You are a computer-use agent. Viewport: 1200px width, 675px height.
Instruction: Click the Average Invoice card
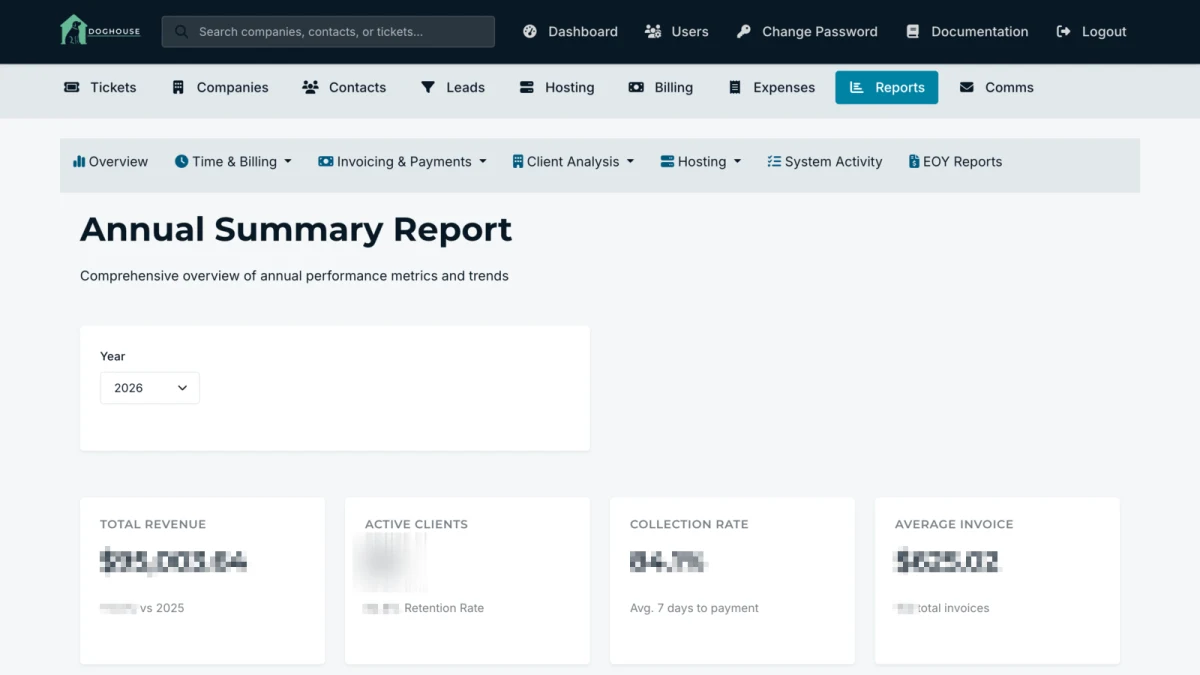[x=997, y=580]
